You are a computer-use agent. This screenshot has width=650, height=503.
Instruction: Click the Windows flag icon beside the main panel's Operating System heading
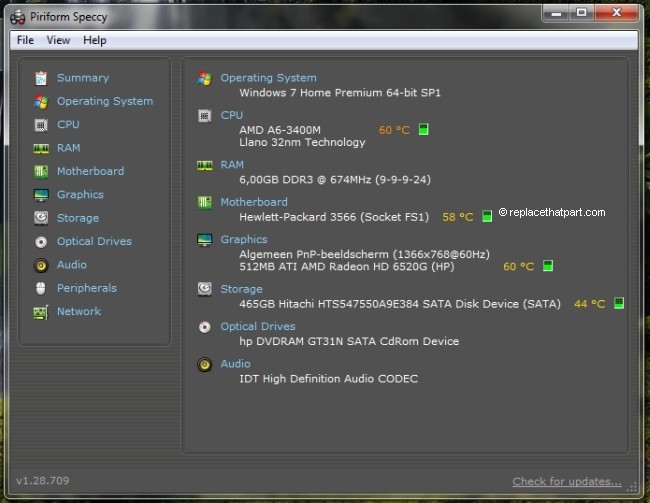click(x=204, y=78)
